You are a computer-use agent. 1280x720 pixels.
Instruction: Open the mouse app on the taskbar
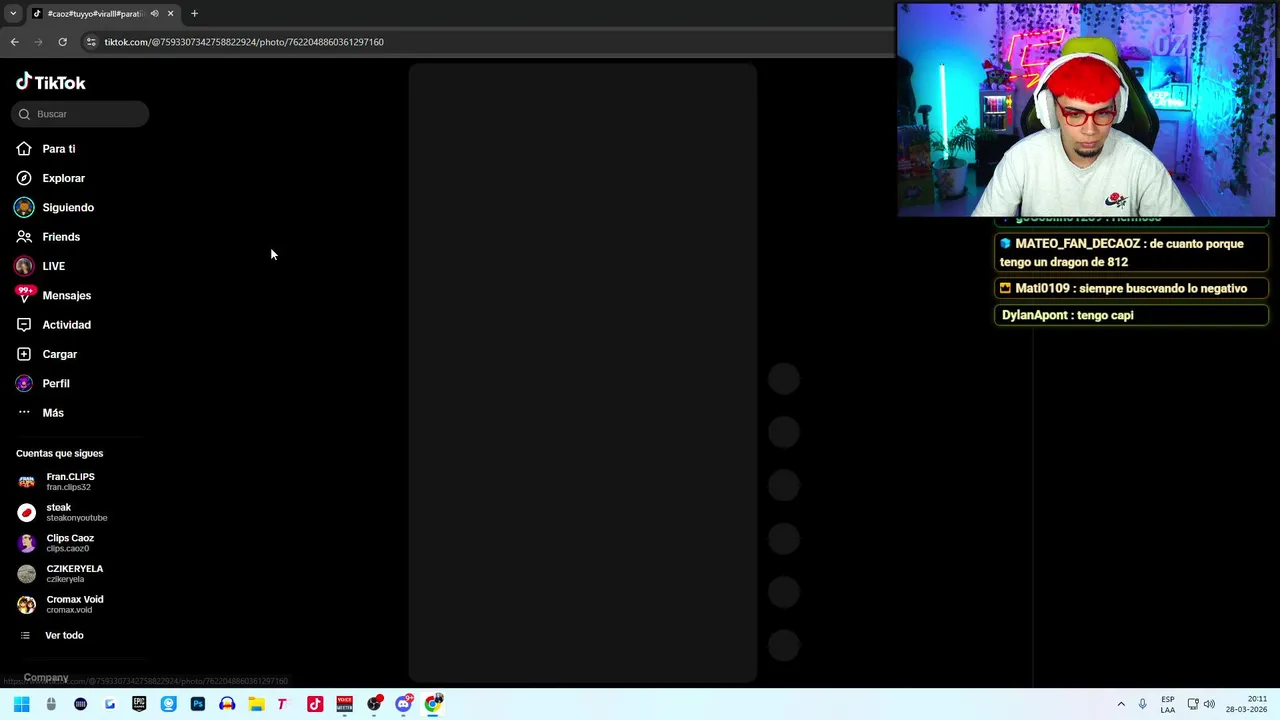pos(51,704)
